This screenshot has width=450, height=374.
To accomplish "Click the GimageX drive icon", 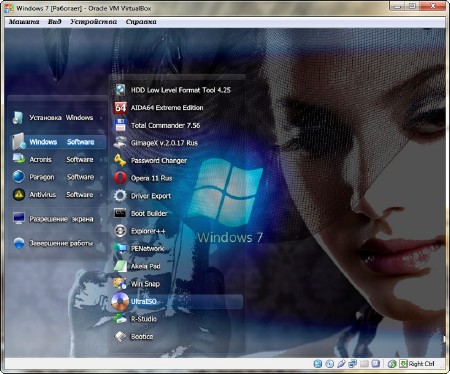I will [x=120, y=143].
